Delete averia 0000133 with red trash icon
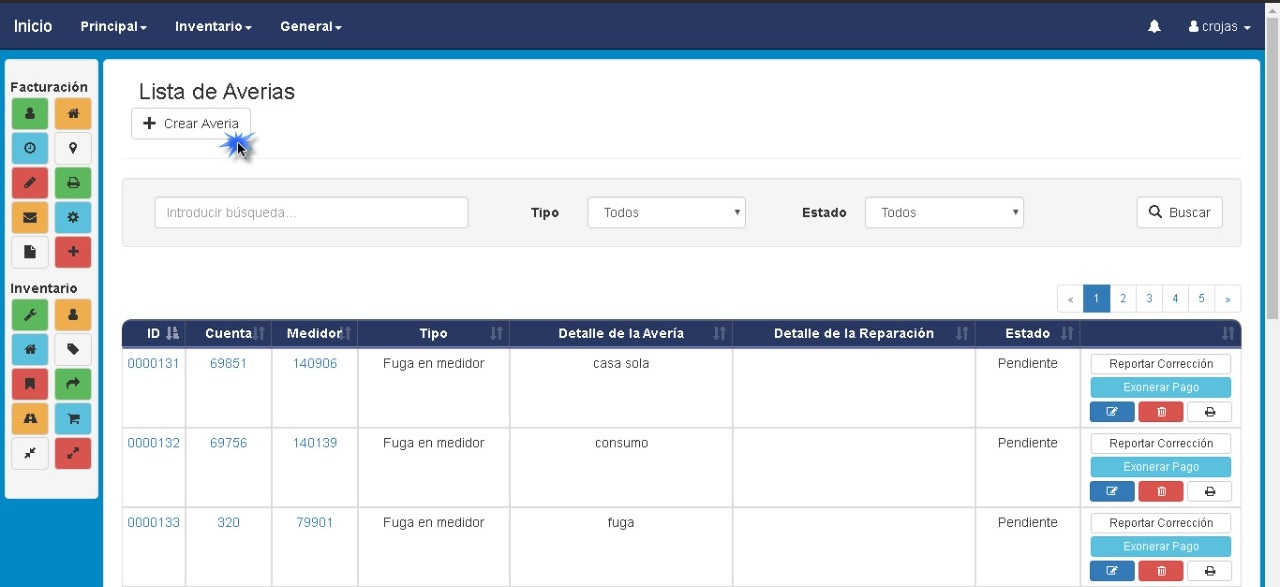Image resolution: width=1280 pixels, height=587 pixels. 1161,571
